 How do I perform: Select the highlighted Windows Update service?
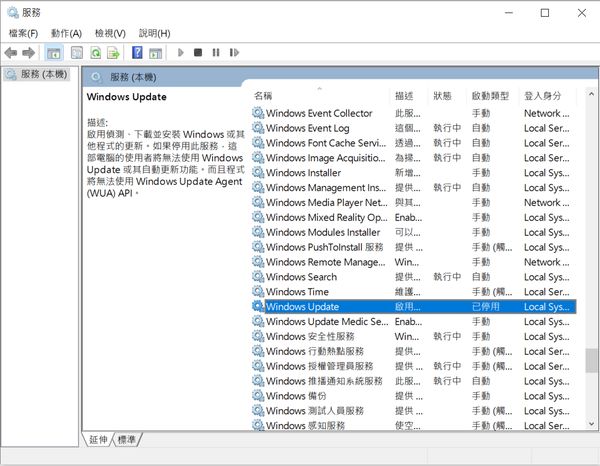point(414,307)
